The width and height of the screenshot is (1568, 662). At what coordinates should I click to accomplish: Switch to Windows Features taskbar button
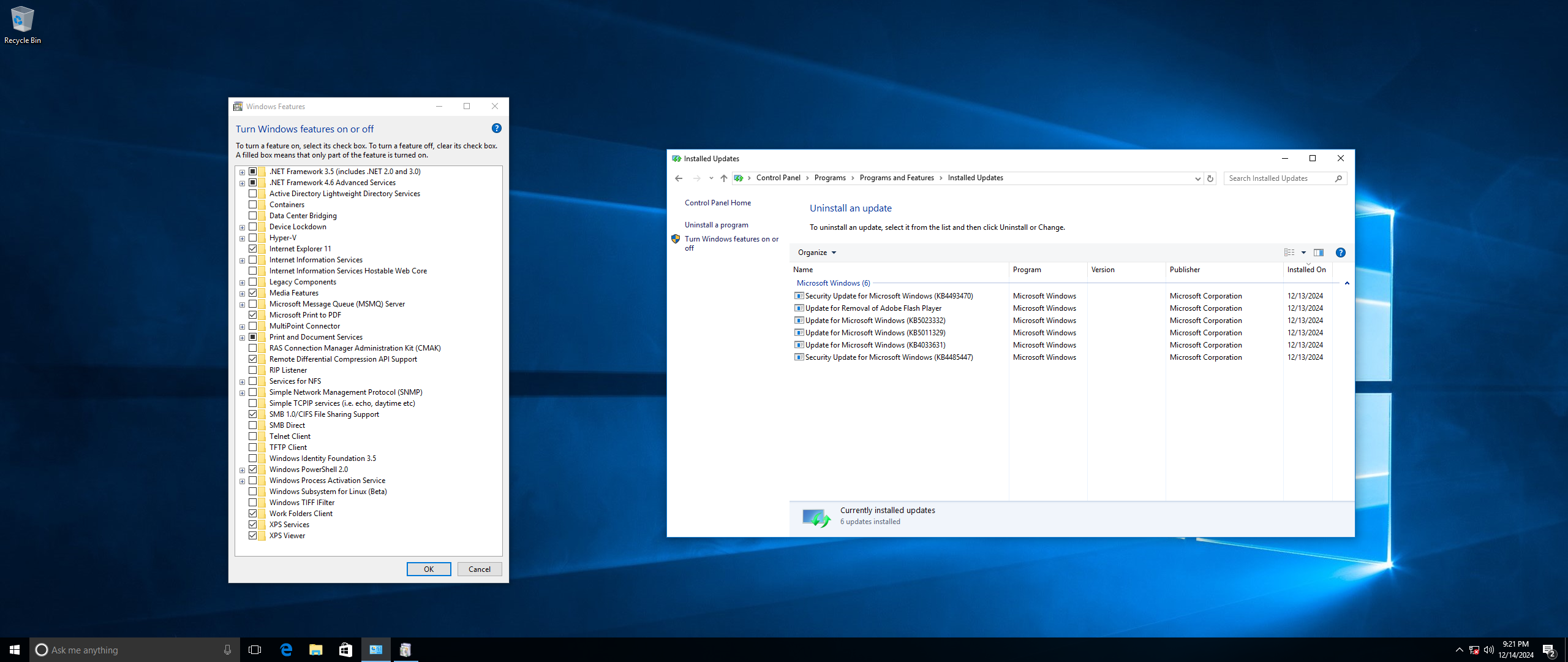pyautogui.click(x=405, y=650)
